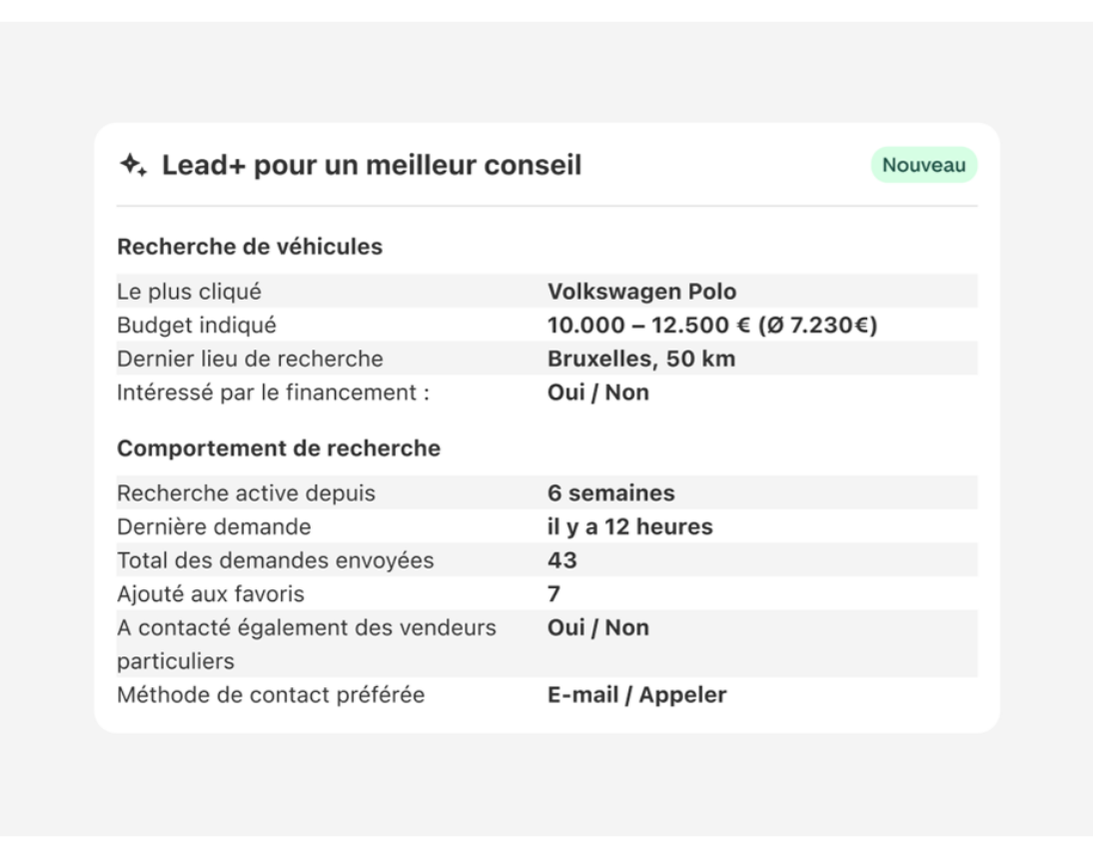Select the Intéressé par le financement label
The height and width of the screenshot is (859, 1093).
click(272, 392)
